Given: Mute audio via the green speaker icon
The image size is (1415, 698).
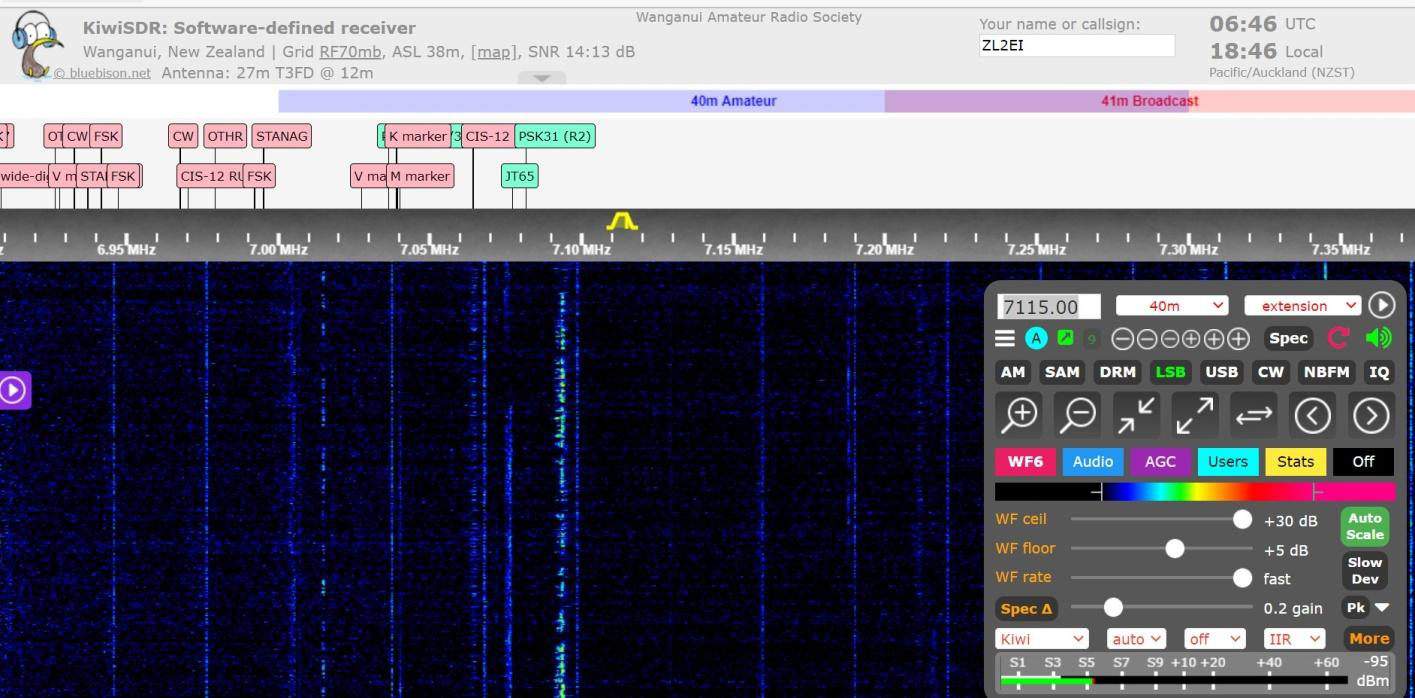Looking at the screenshot, I should [1378, 338].
